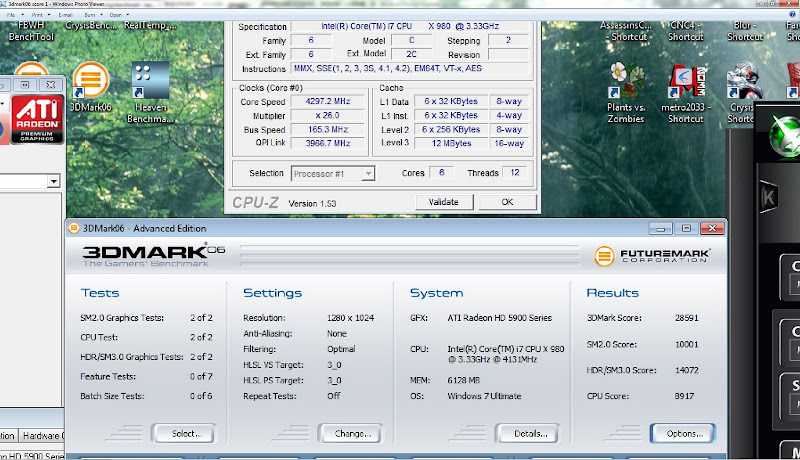Click Change... under the Settings section

pos(349,434)
